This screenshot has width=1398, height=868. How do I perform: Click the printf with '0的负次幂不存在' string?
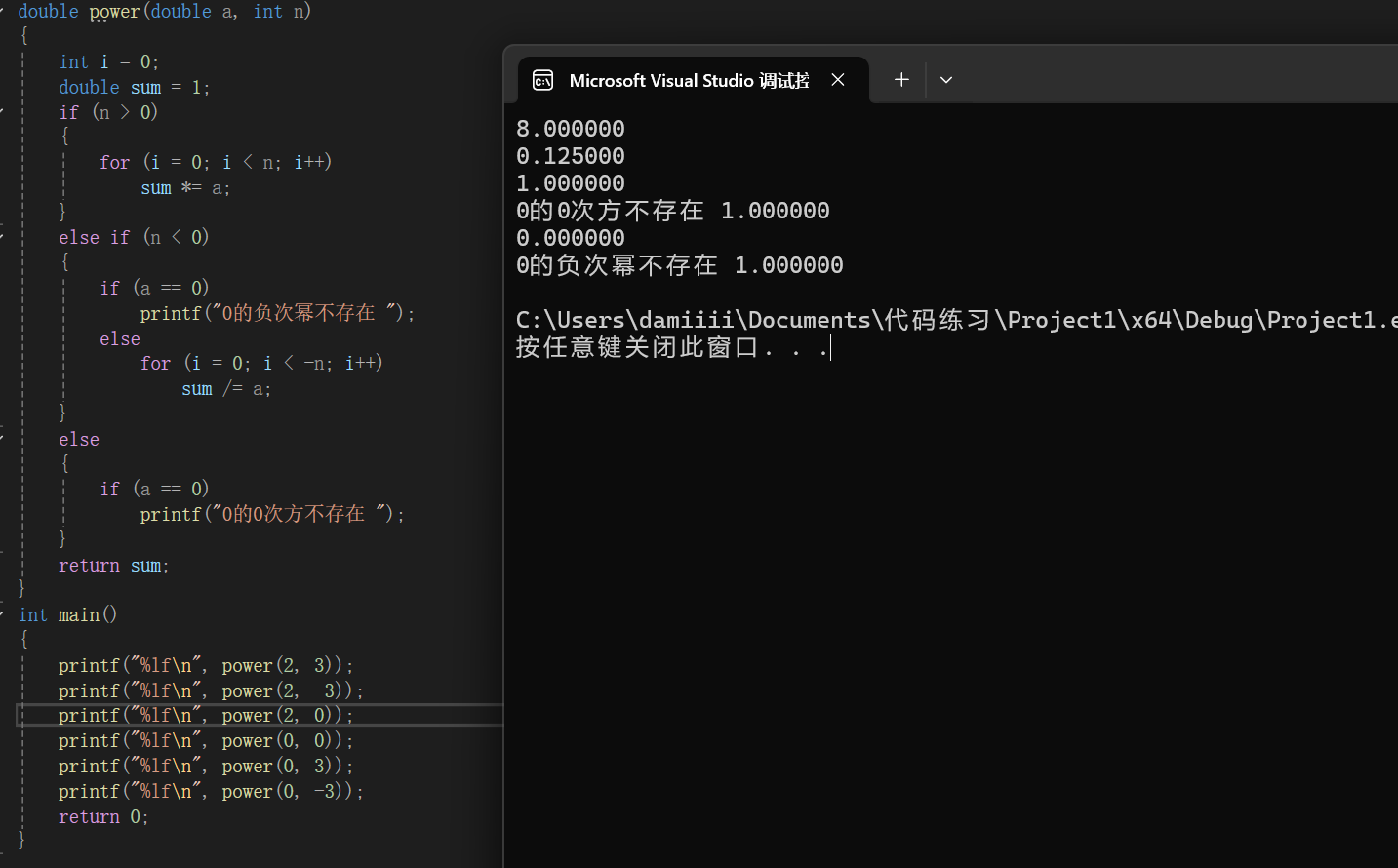[278, 313]
